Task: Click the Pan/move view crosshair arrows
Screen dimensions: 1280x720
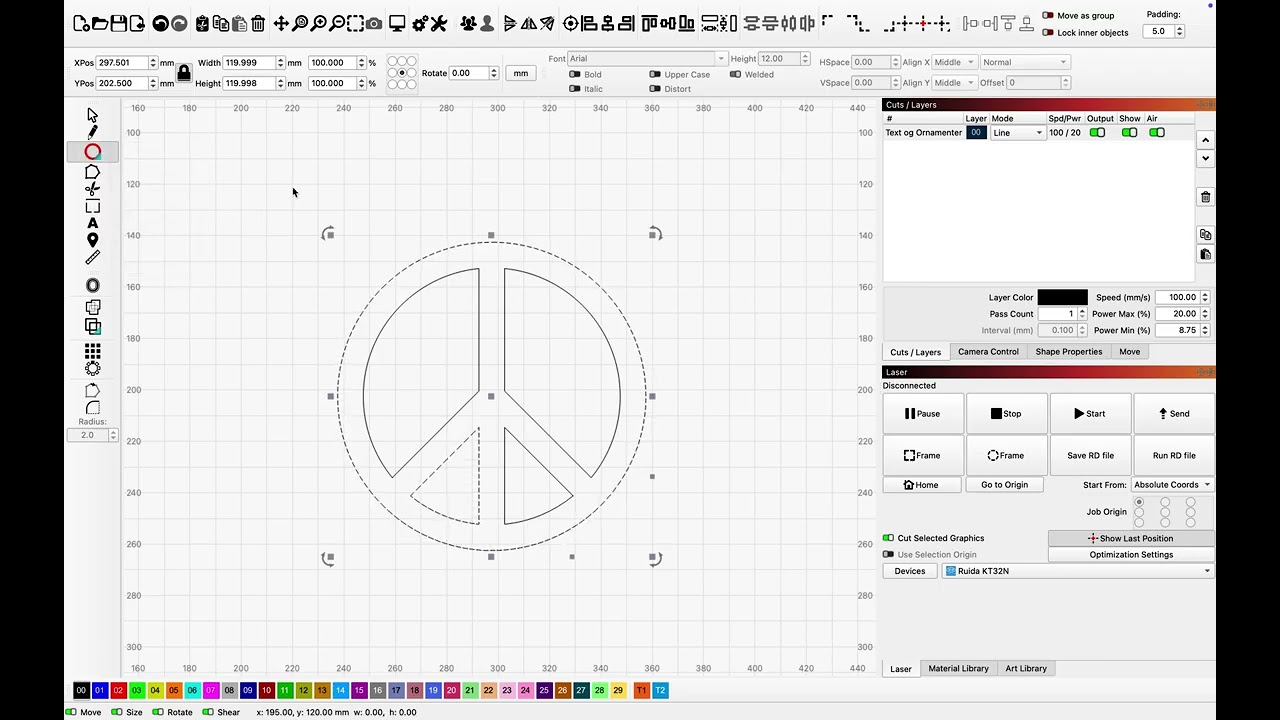Action: 281,23
